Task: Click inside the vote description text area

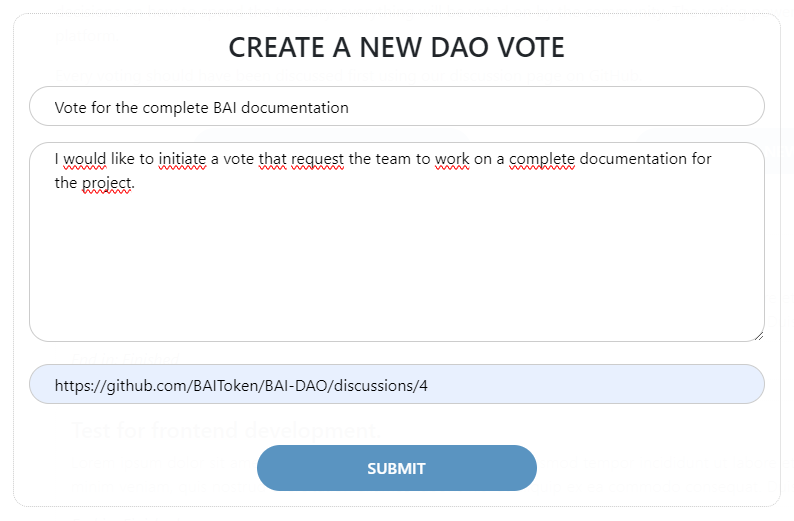Action: [396, 260]
